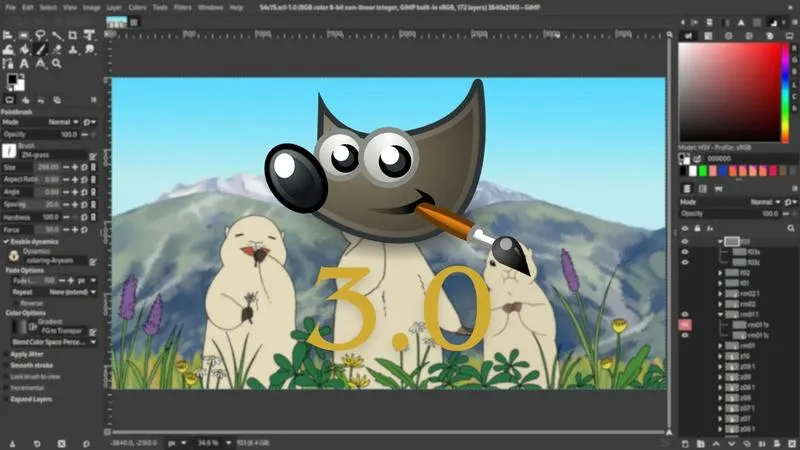Restore tool preset icon at bottom
Viewport: 800px width, 450px height.
[37, 444]
